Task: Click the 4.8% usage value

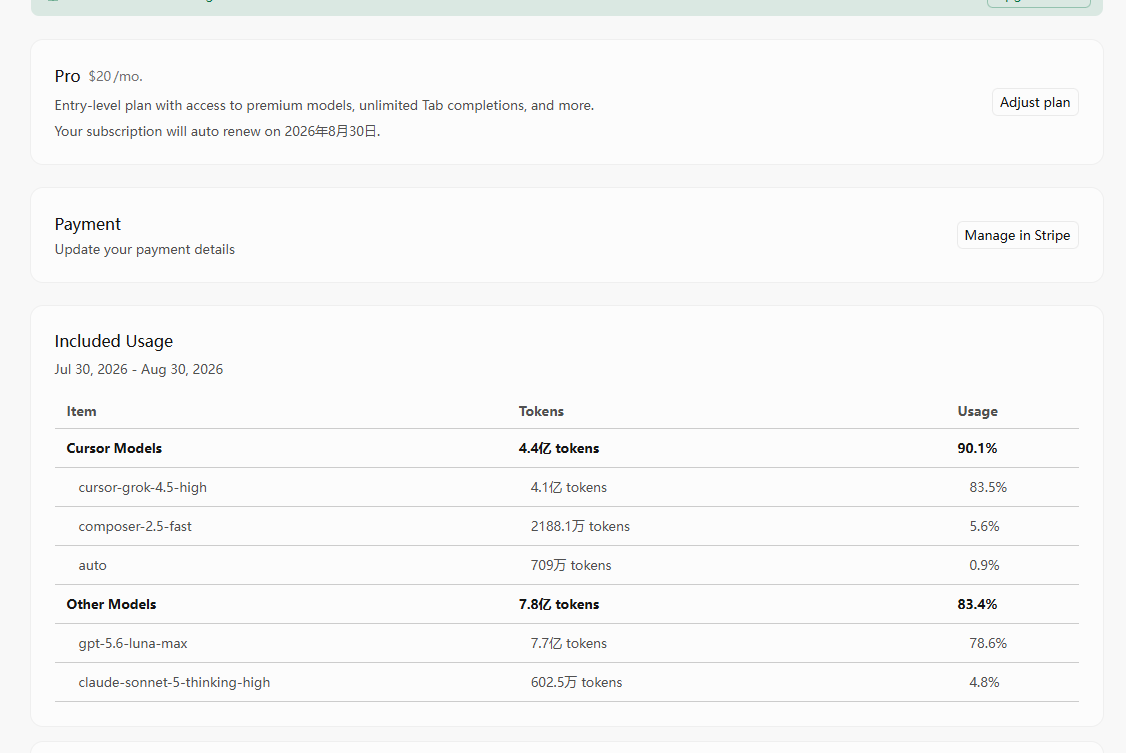Action: [x=985, y=682]
